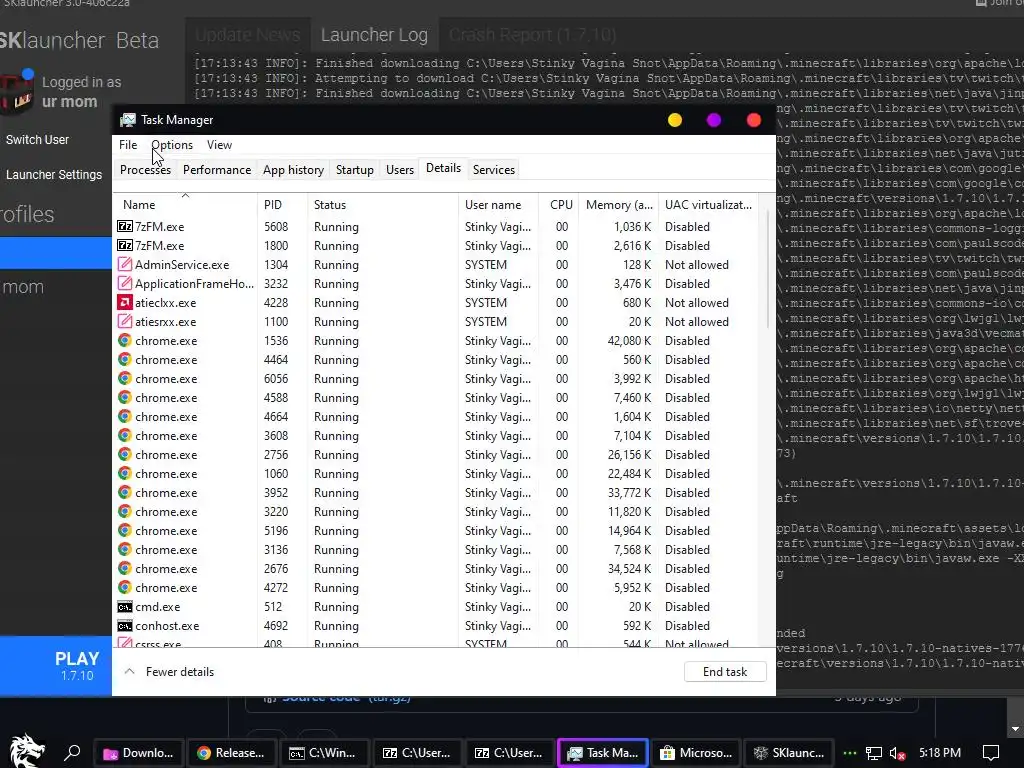This screenshot has width=1024, height=768.
Task: Click the End task button
Action: [725, 672]
